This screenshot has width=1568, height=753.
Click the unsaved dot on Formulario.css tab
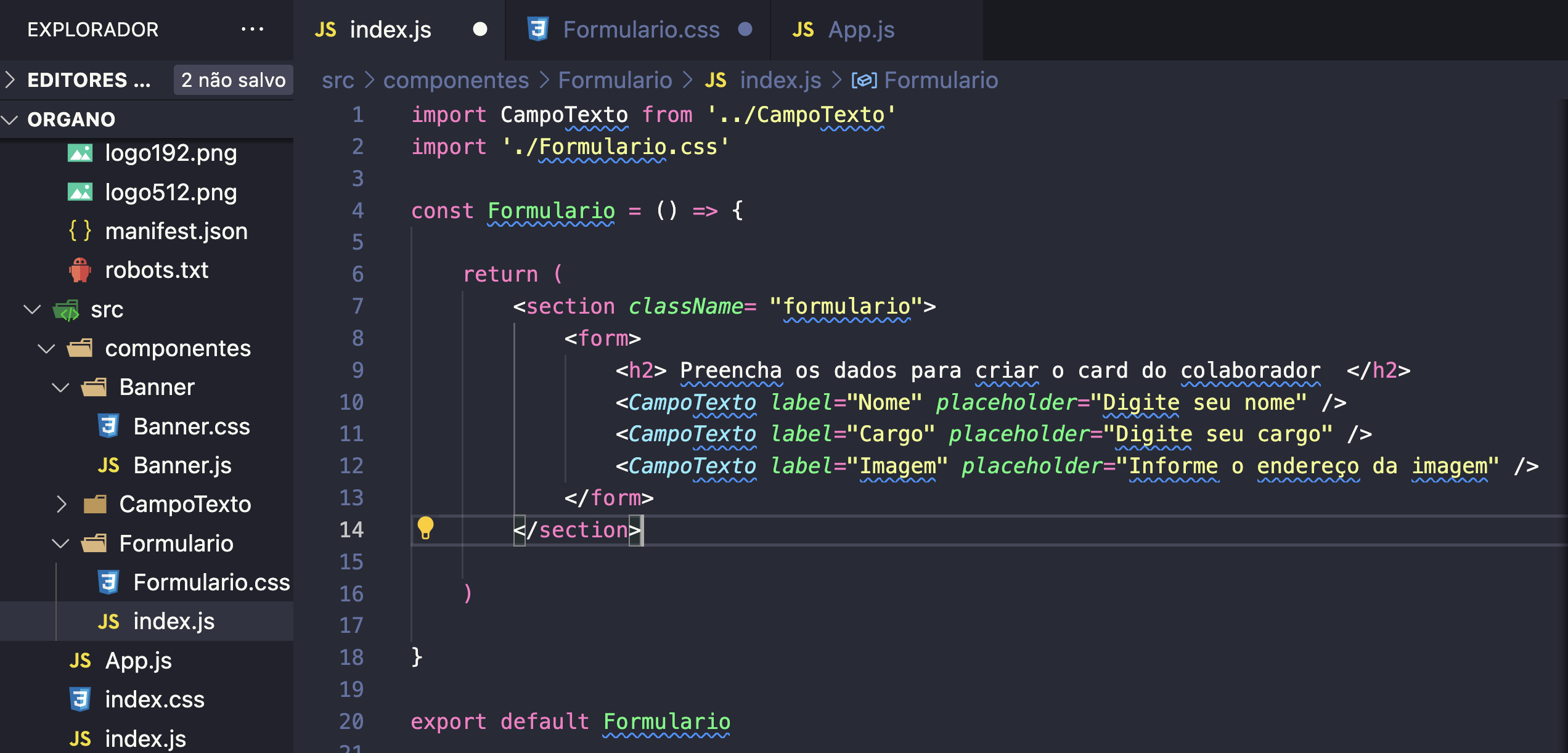pyautogui.click(x=745, y=29)
